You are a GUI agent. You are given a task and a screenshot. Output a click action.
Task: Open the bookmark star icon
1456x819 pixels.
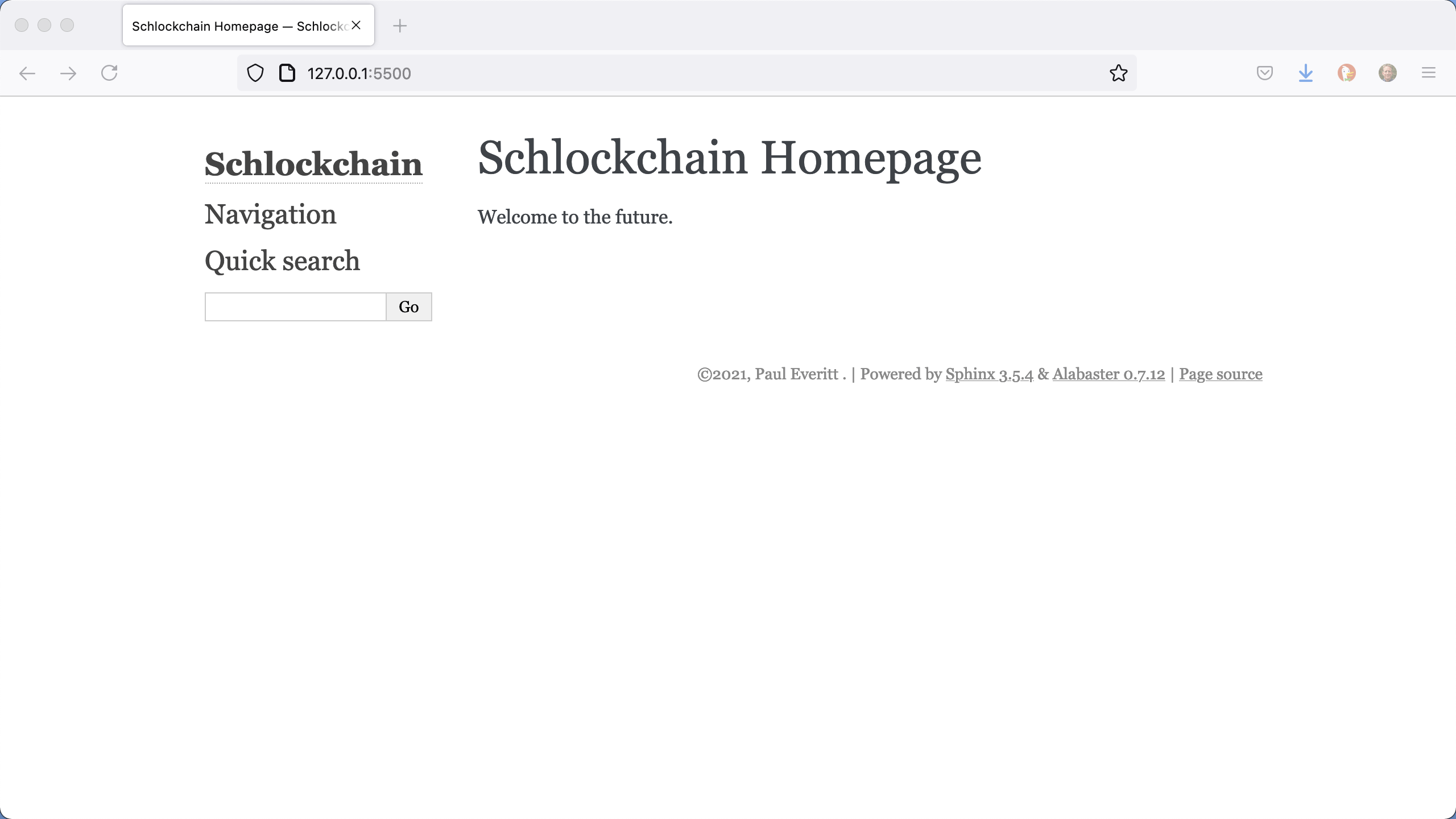coord(1118,73)
